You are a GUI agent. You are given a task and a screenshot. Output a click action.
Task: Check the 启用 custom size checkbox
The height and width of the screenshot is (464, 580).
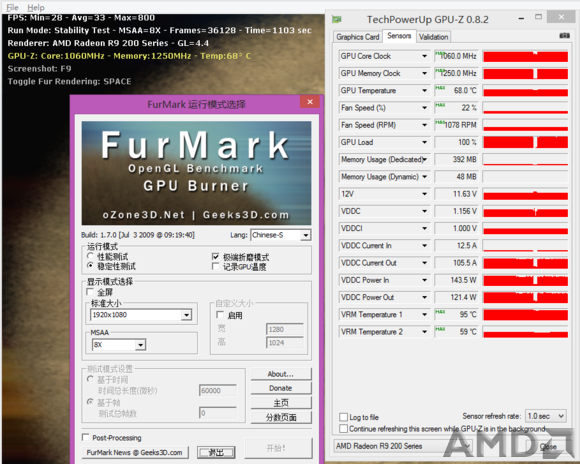[220, 315]
